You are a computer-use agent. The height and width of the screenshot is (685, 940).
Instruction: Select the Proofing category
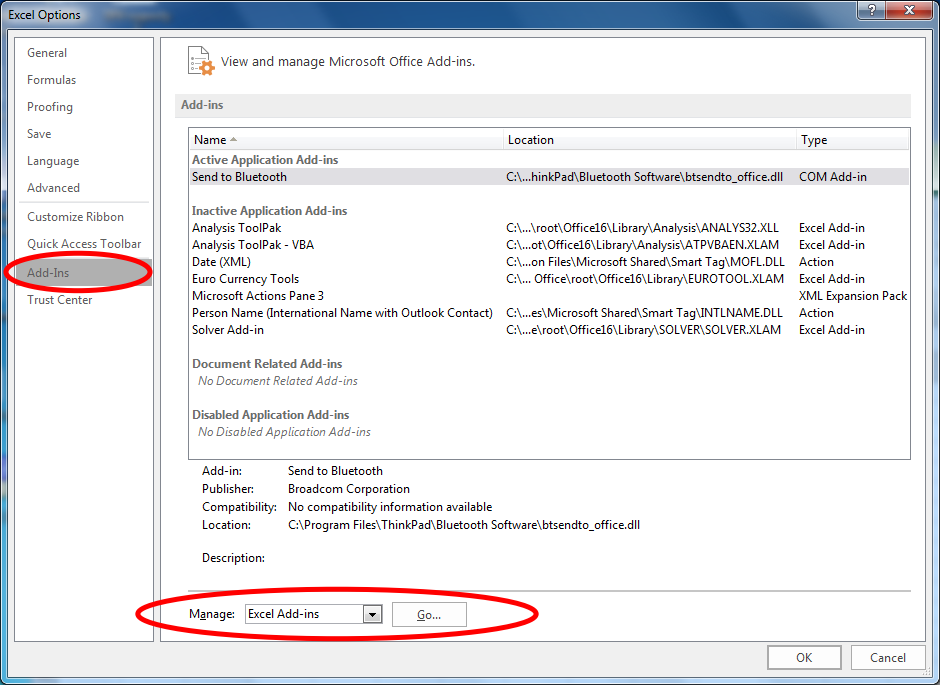click(x=50, y=107)
